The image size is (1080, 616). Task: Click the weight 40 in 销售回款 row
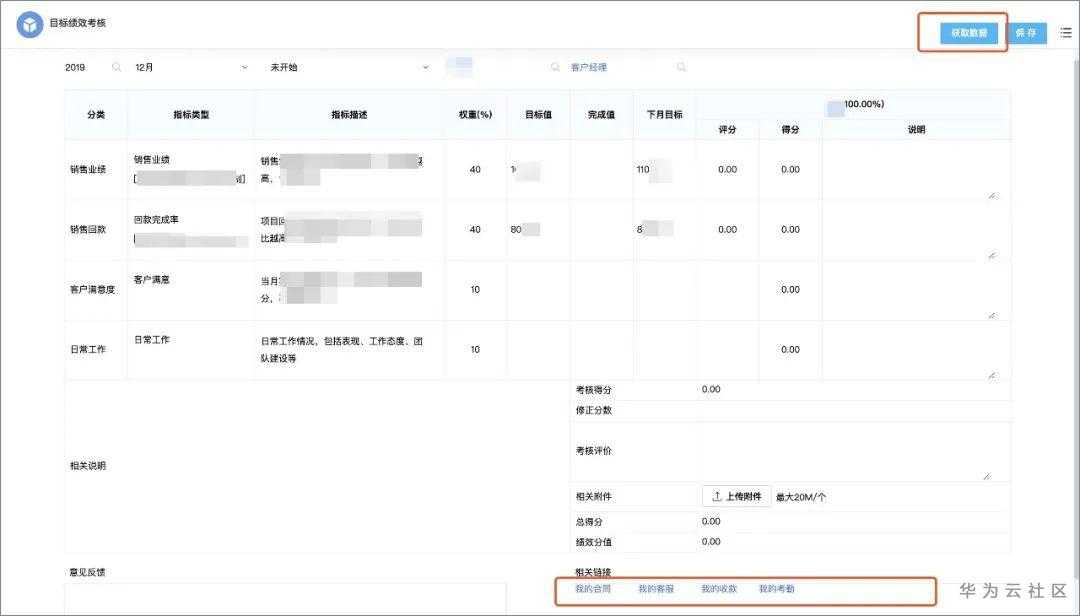pyautogui.click(x=475, y=229)
